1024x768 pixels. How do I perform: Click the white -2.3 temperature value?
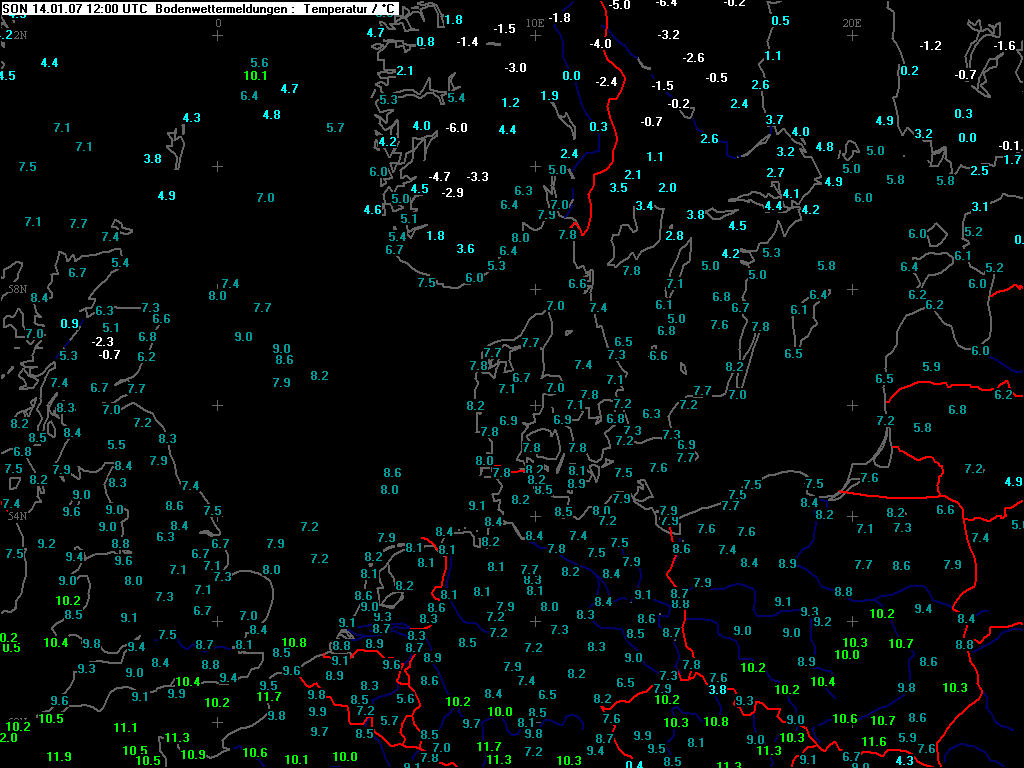[103, 341]
